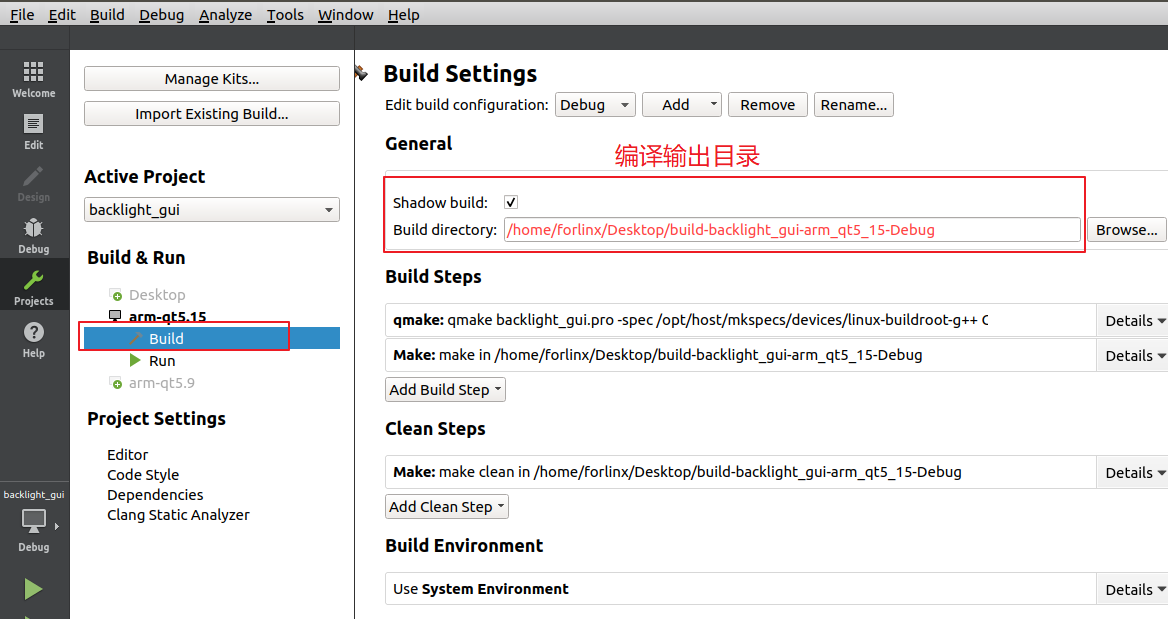
Task: Open the Tools menu
Action: [285, 15]
